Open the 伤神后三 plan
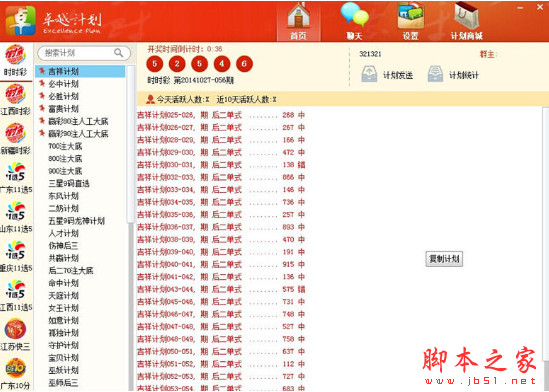Image resolution: width=549 pixels, height=392 pixels. pyautogui.click(x=63, y=245)
